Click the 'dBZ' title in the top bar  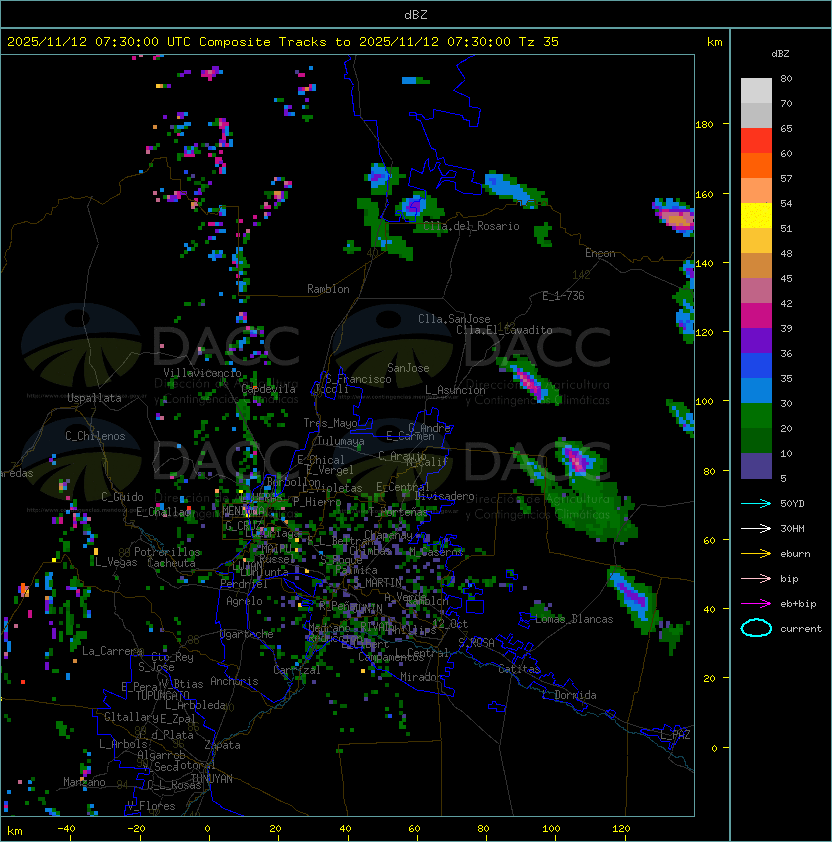(x=416, y=15)
